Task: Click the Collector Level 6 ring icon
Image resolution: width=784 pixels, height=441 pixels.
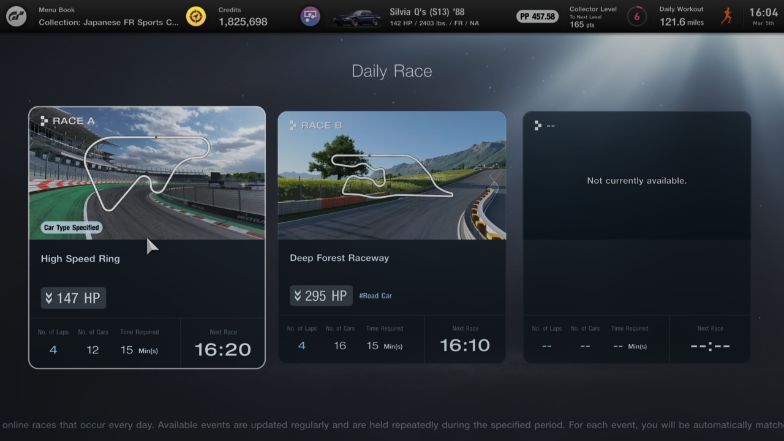Action: click(636, 16)
